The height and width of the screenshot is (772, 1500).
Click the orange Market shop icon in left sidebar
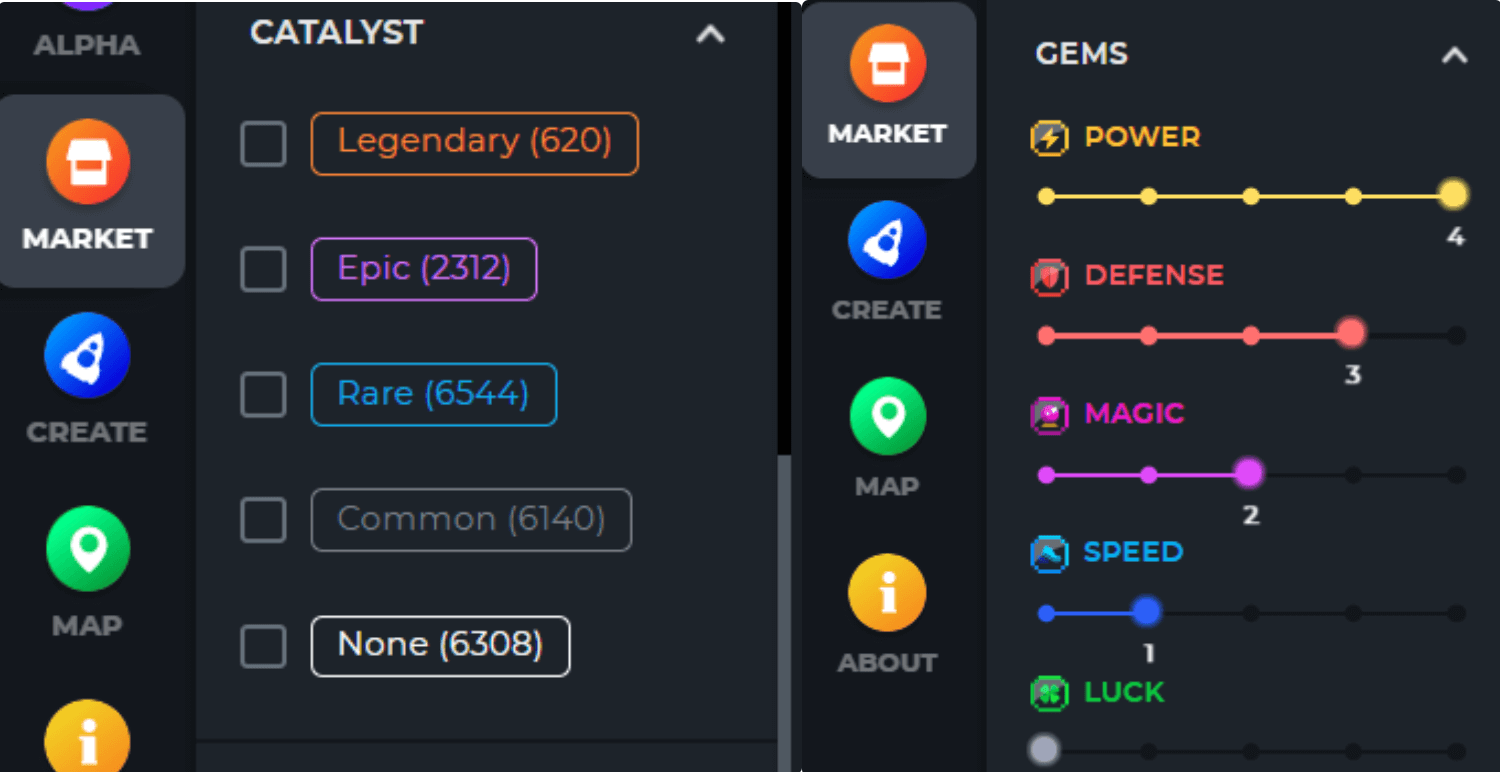(x=88, y=162)
